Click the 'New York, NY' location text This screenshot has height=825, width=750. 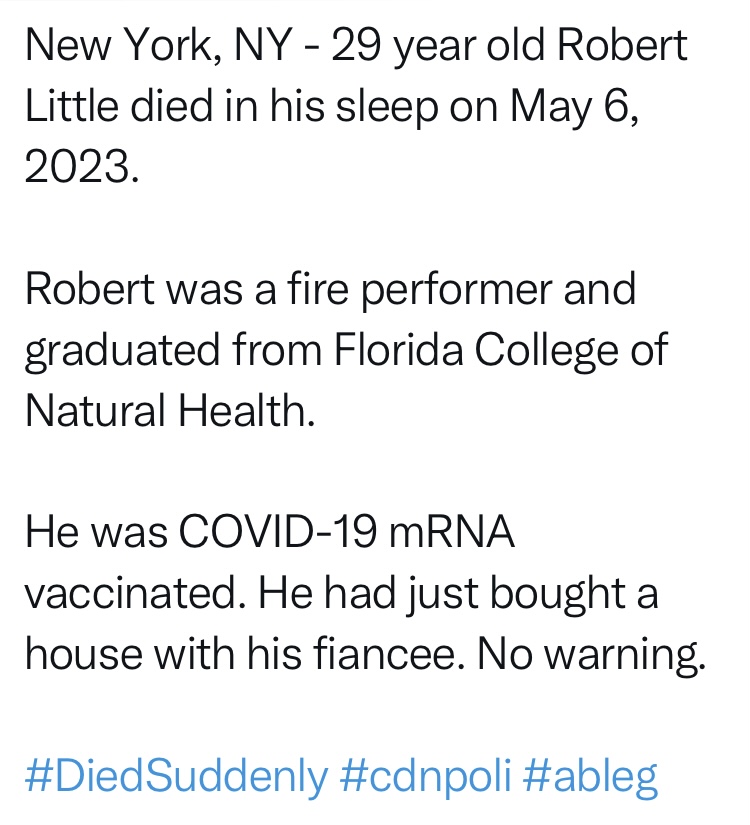pyautogui.click(x=159, y=45)
